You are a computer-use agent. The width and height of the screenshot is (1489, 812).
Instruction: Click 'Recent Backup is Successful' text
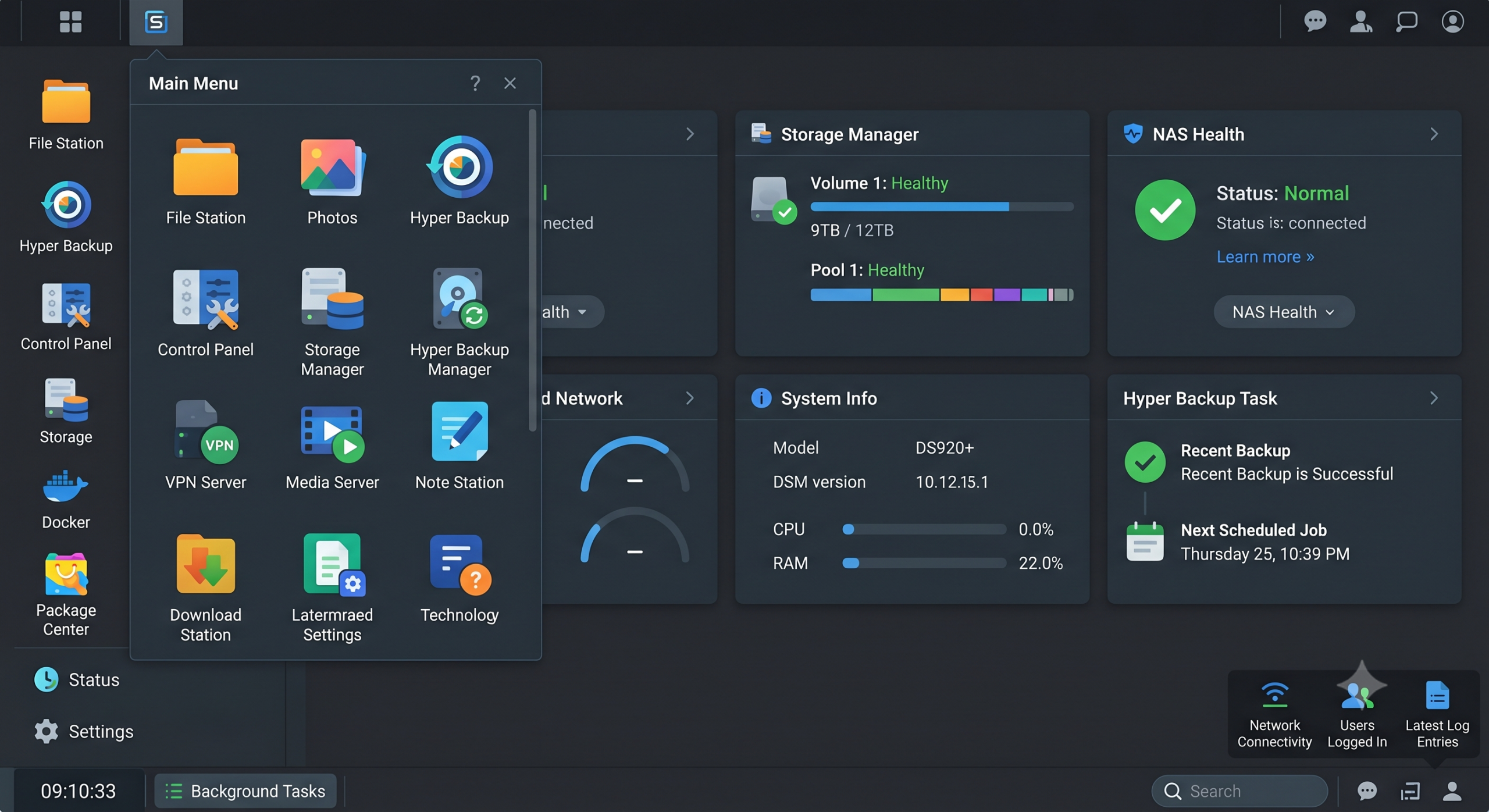click(1287, 474)
